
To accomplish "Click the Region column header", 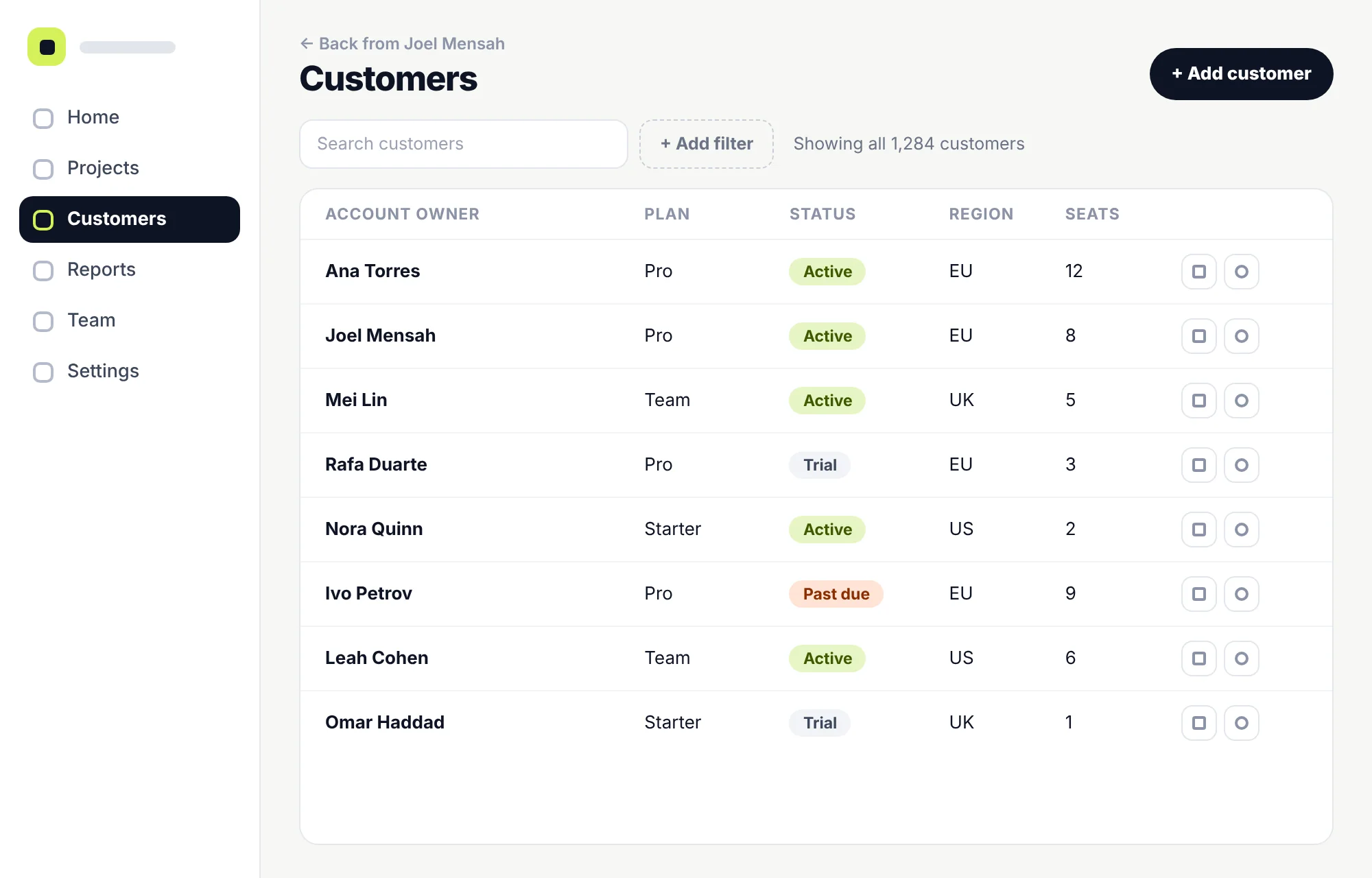I will pos(981,214).
